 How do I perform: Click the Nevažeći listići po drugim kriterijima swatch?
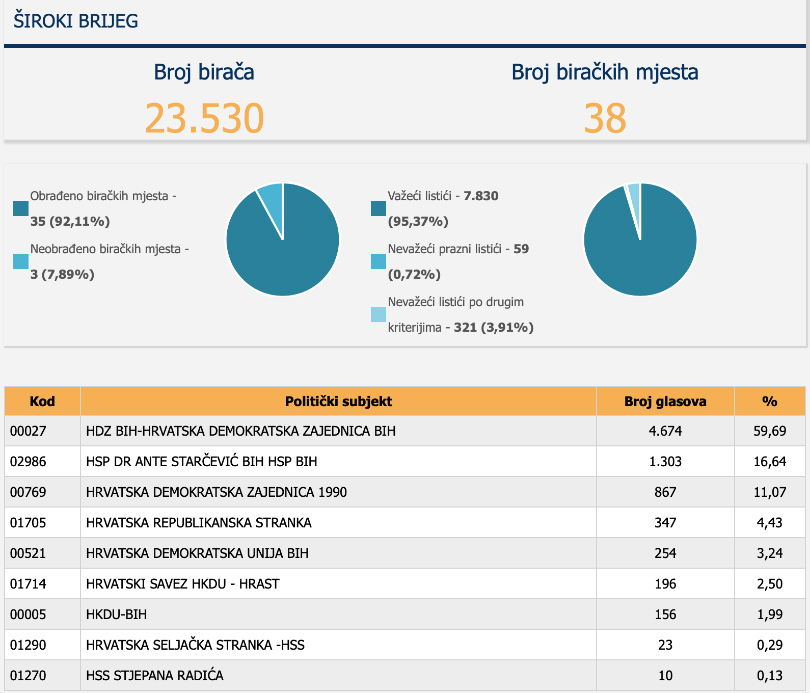[x=379, y=314]
